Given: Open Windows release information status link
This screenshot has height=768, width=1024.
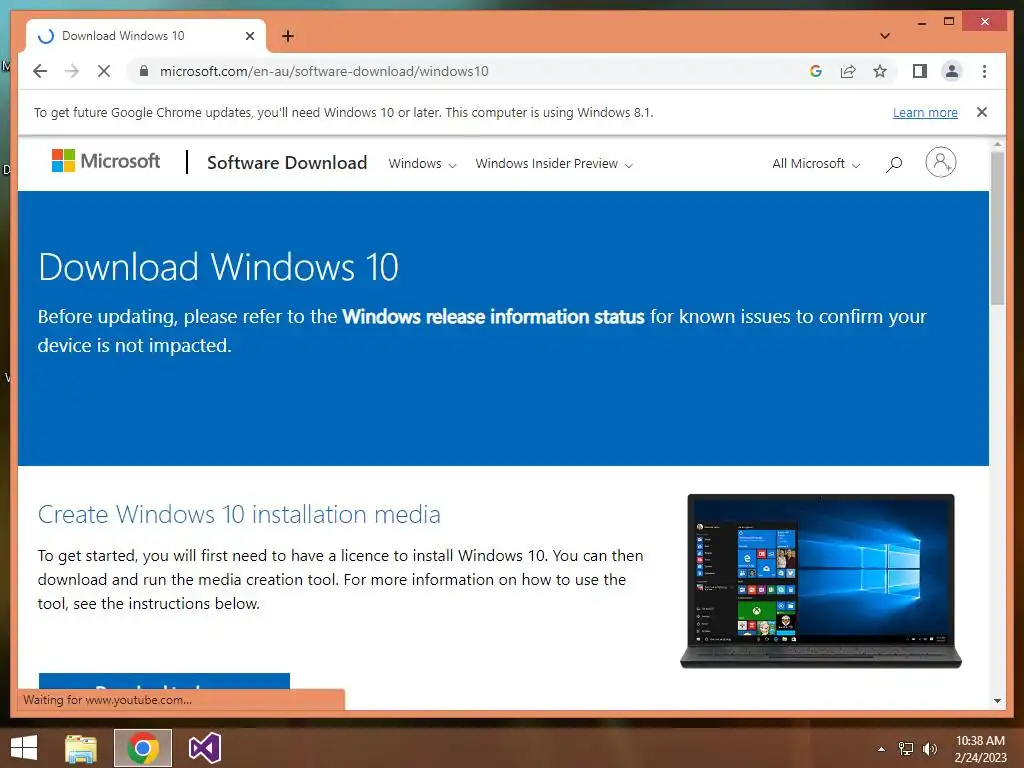Looking at the screenshot, I should (493, 317).
